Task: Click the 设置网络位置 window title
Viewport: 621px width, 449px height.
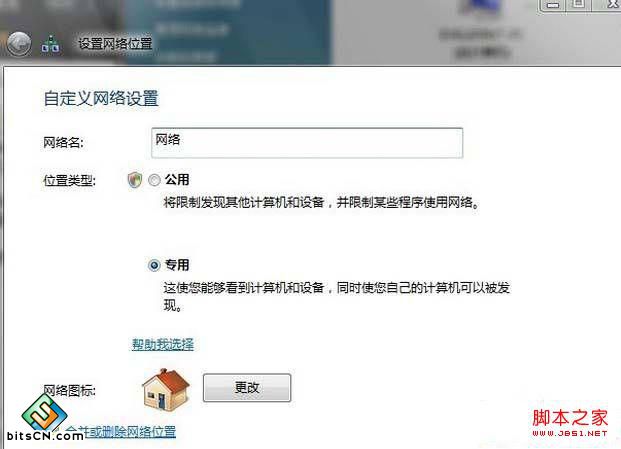Action: coord(115,44)
